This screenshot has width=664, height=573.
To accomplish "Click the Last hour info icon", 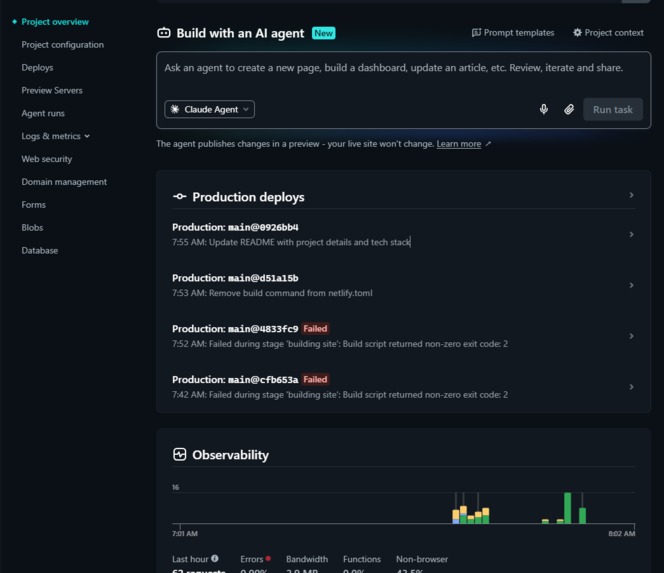I will (x=215, y=559).
